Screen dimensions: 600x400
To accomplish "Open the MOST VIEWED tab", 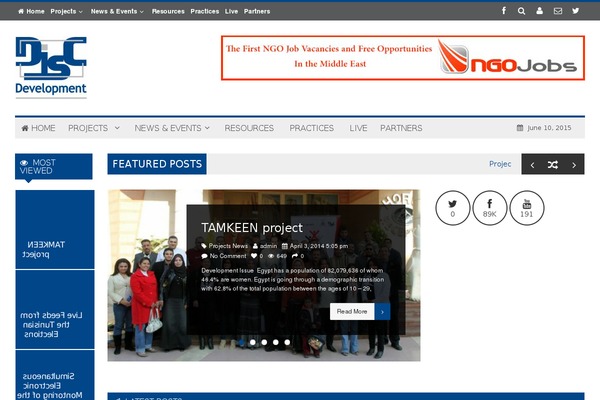I will click(x=54, y=166).
